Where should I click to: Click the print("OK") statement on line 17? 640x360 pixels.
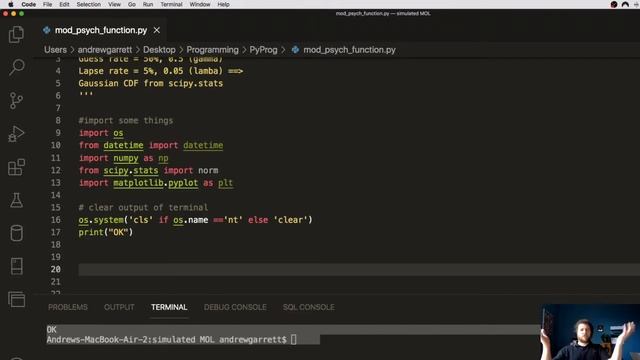click(106, 232)
